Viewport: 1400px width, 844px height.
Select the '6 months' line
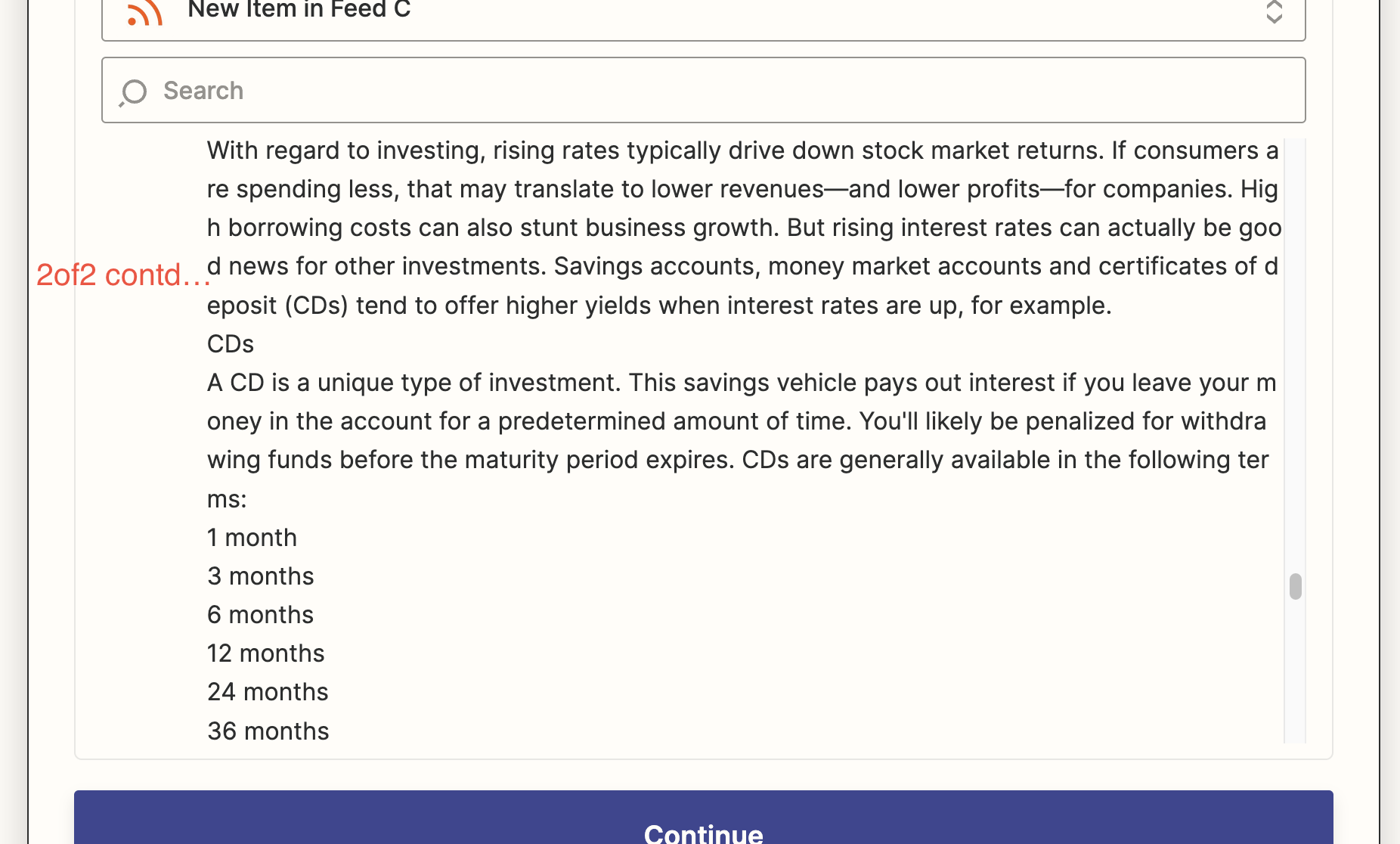[x=261, y=615]
